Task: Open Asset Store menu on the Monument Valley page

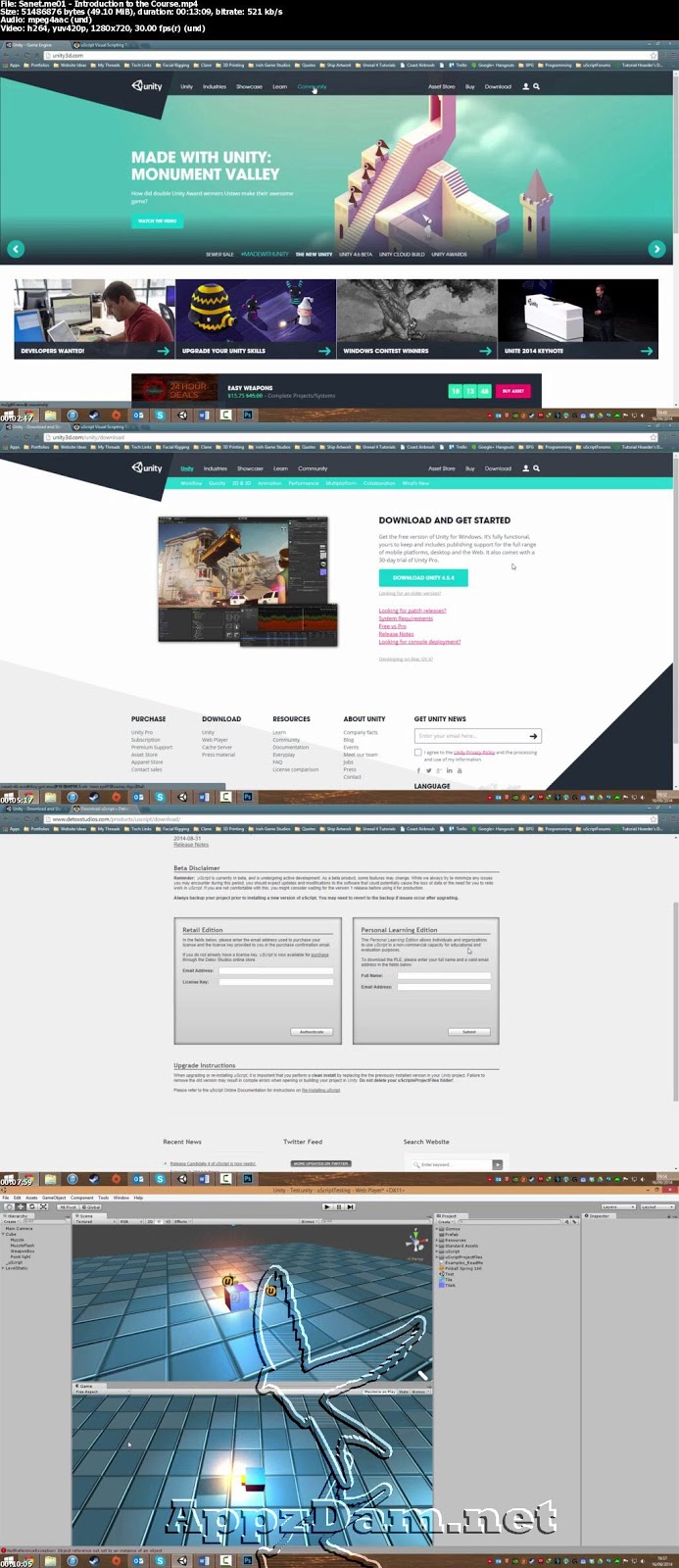Action: [442, 86]
